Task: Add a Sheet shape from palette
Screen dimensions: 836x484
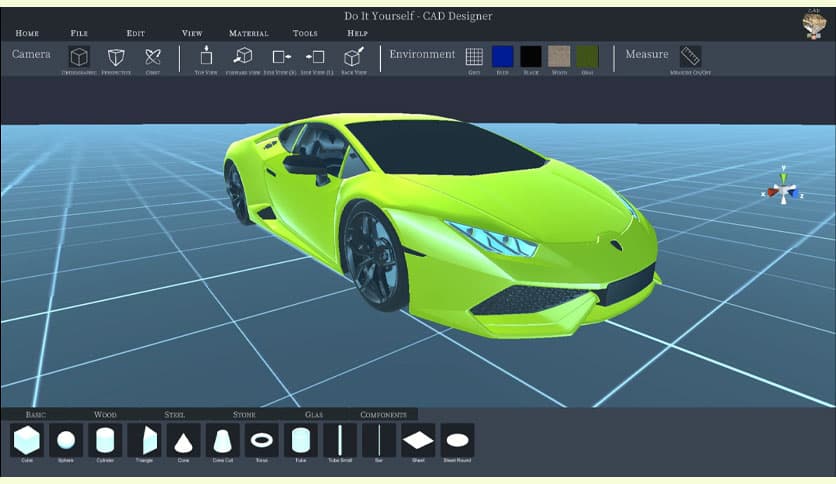Action: pyautogui.click(x=418, y=440)
